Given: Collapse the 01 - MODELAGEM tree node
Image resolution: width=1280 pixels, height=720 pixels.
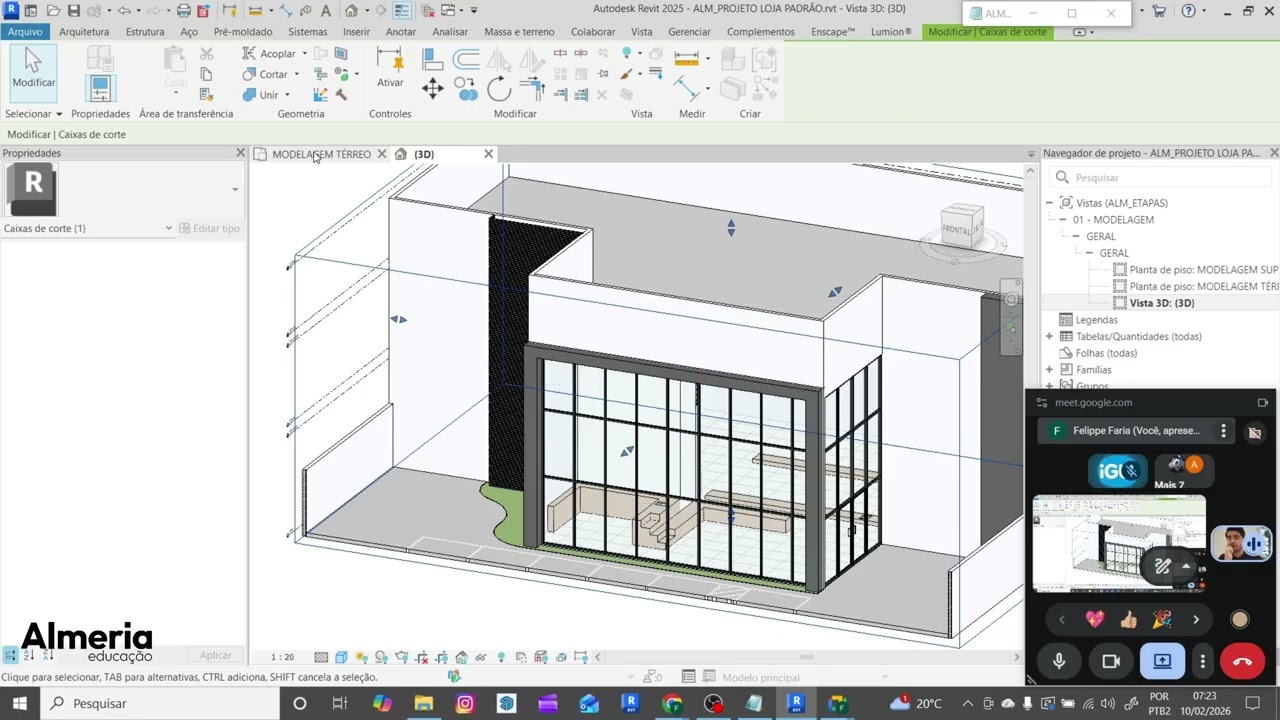Looking at the screenshot, I should (1062, 220).
